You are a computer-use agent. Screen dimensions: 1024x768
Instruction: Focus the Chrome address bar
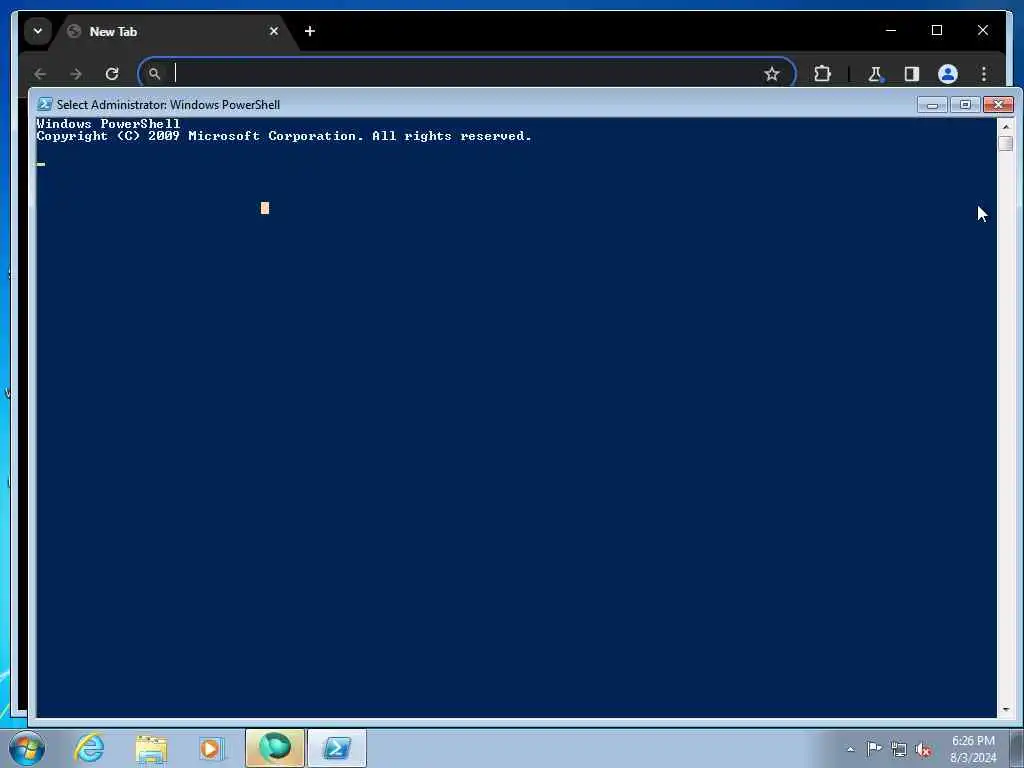click(x=466, y=73)
